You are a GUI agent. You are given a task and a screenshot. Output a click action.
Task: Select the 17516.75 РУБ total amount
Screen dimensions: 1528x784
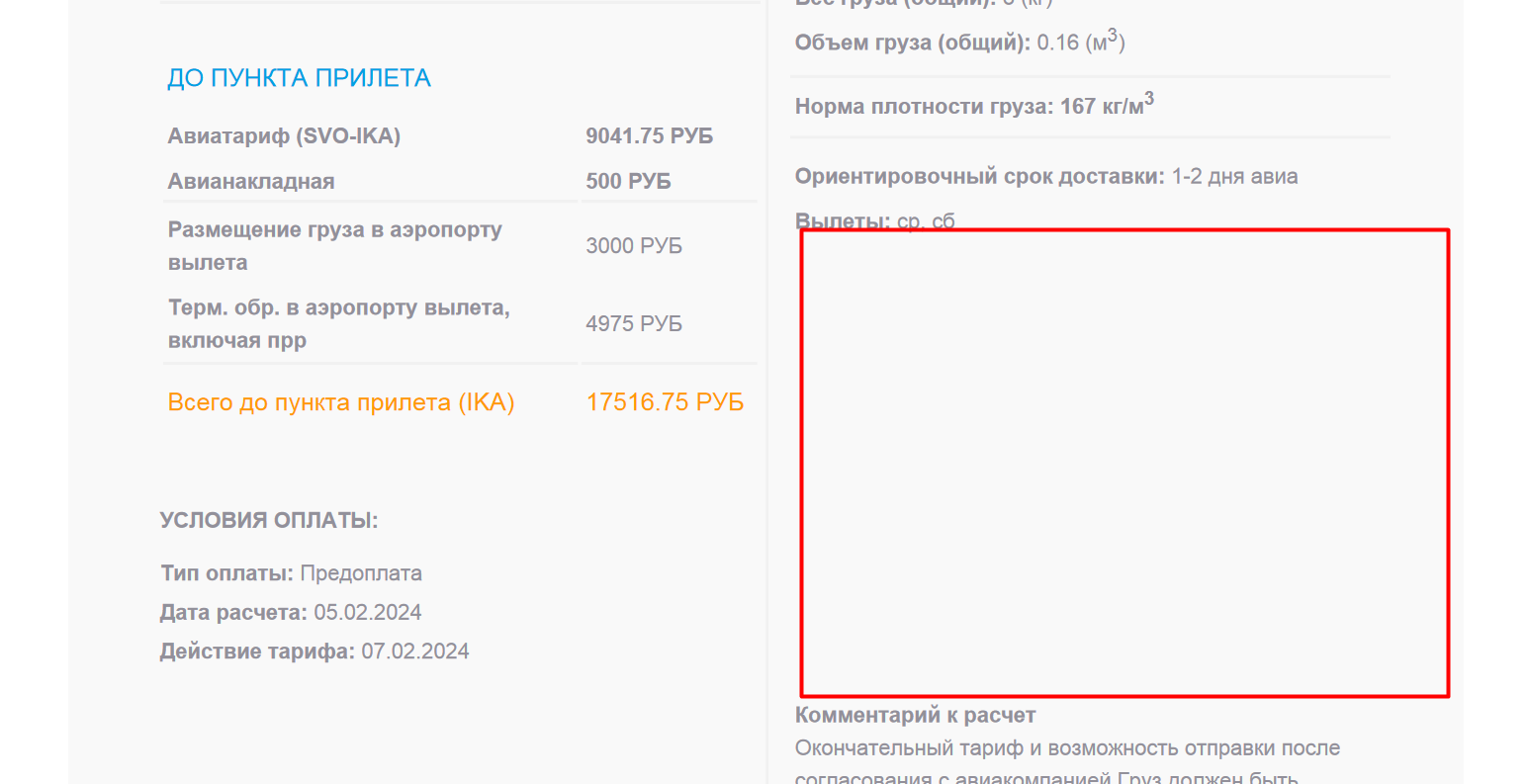click(665, 402)
